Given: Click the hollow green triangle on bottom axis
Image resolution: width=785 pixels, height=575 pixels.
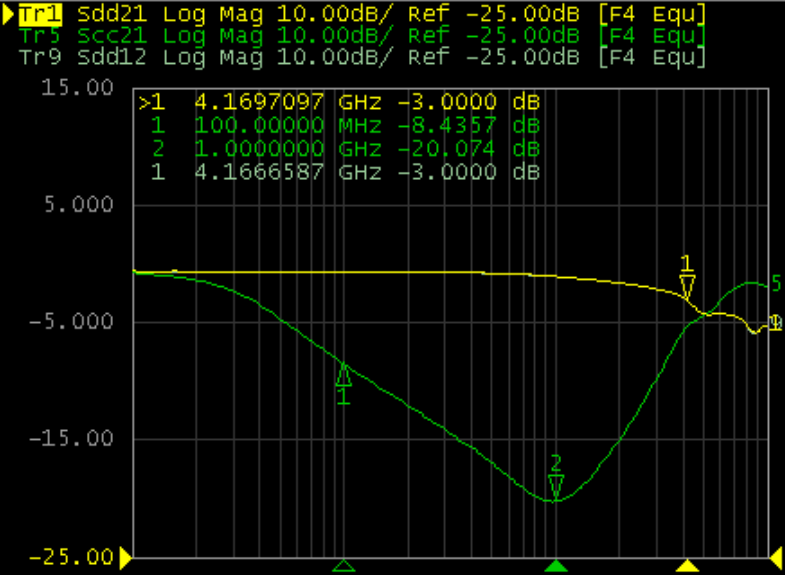Looking at the screenshot, I should click(x=343, y=566).
